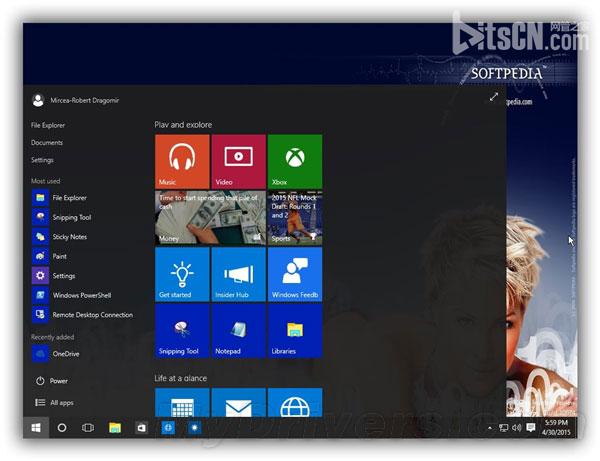
Task: Open the Windows Feedback tile
Action: (295, 274)
